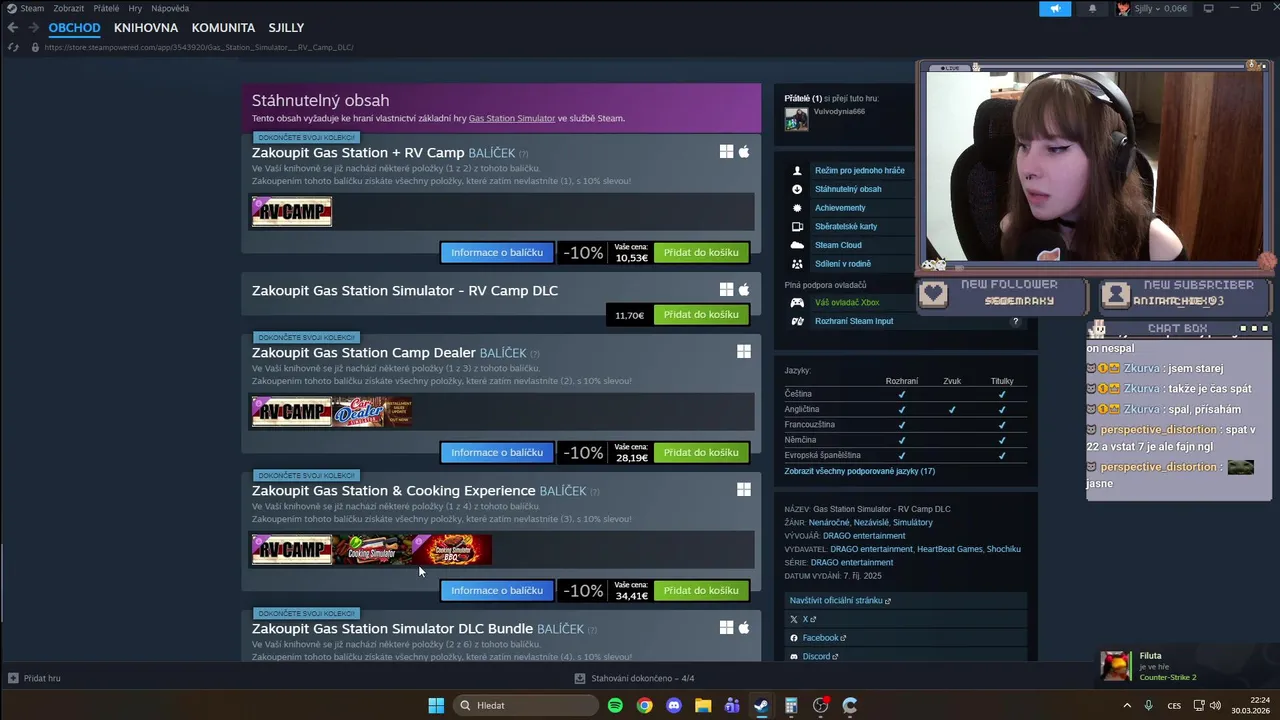Open File Explorer from the taskbar

[x=703, y=706]
